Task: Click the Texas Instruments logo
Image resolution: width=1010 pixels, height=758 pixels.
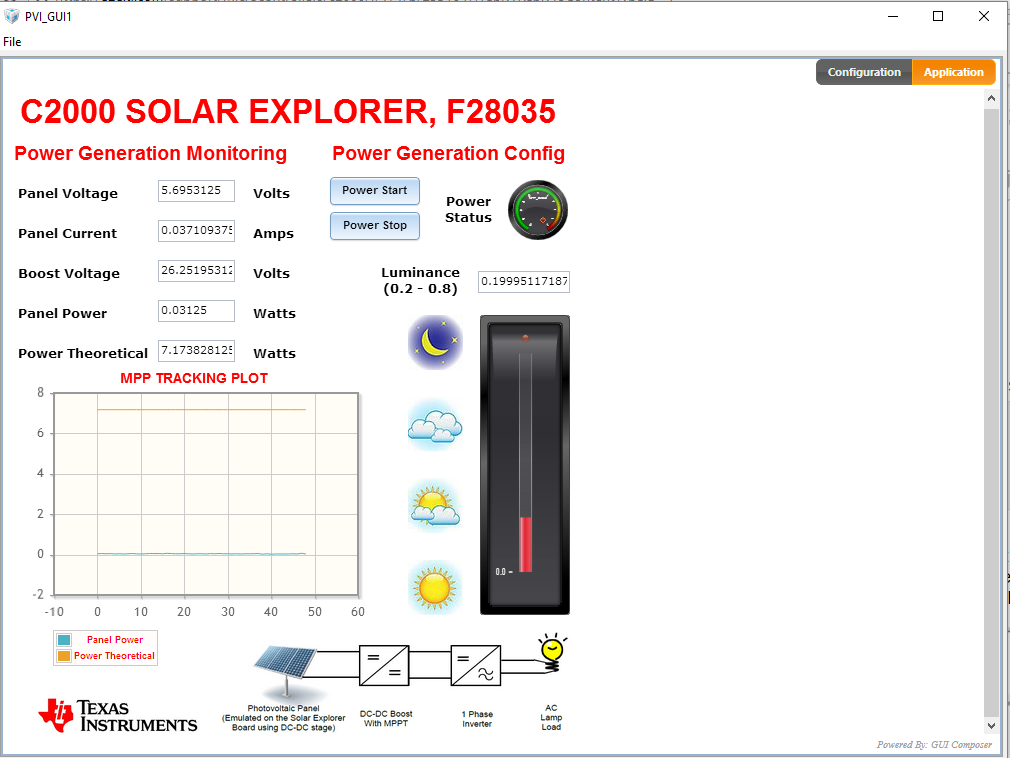Action: pyautogui.click(x=118, y=715)
